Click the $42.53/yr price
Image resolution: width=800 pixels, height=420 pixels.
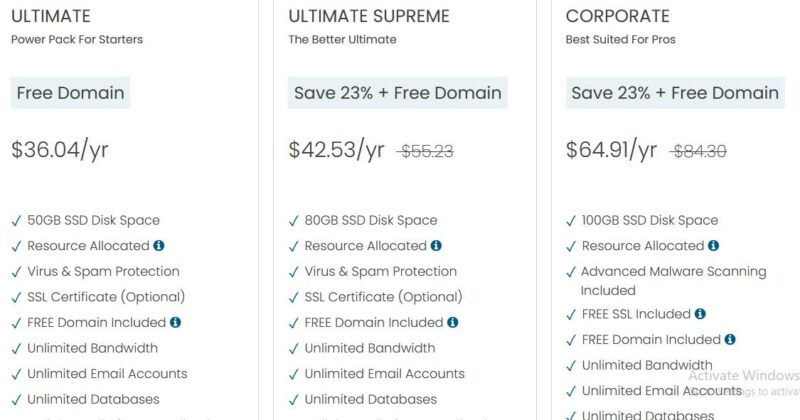[336, 150]
